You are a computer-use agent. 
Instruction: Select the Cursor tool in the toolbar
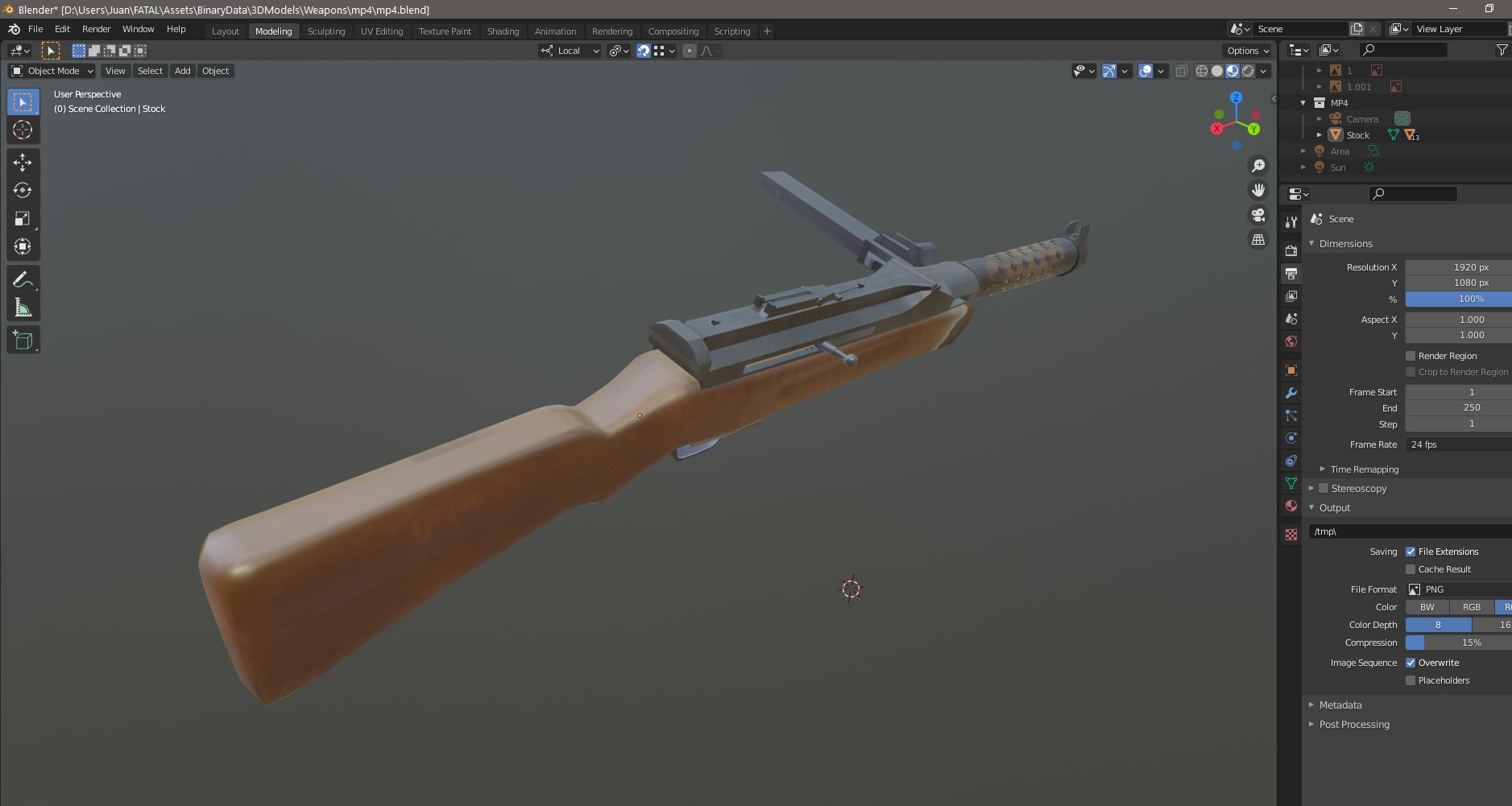tap(23, 130)
